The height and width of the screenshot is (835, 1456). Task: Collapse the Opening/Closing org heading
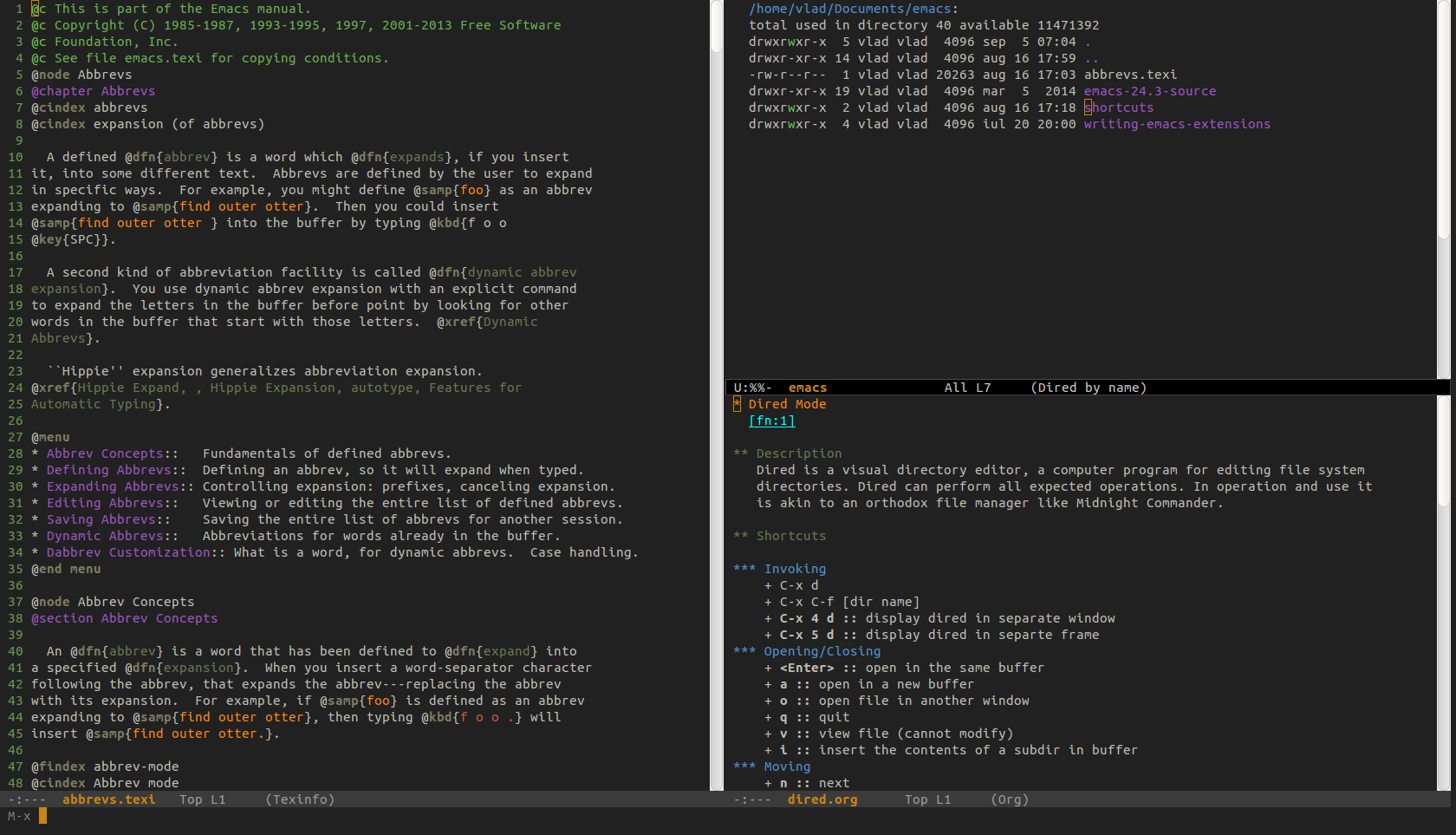point(807,651)
